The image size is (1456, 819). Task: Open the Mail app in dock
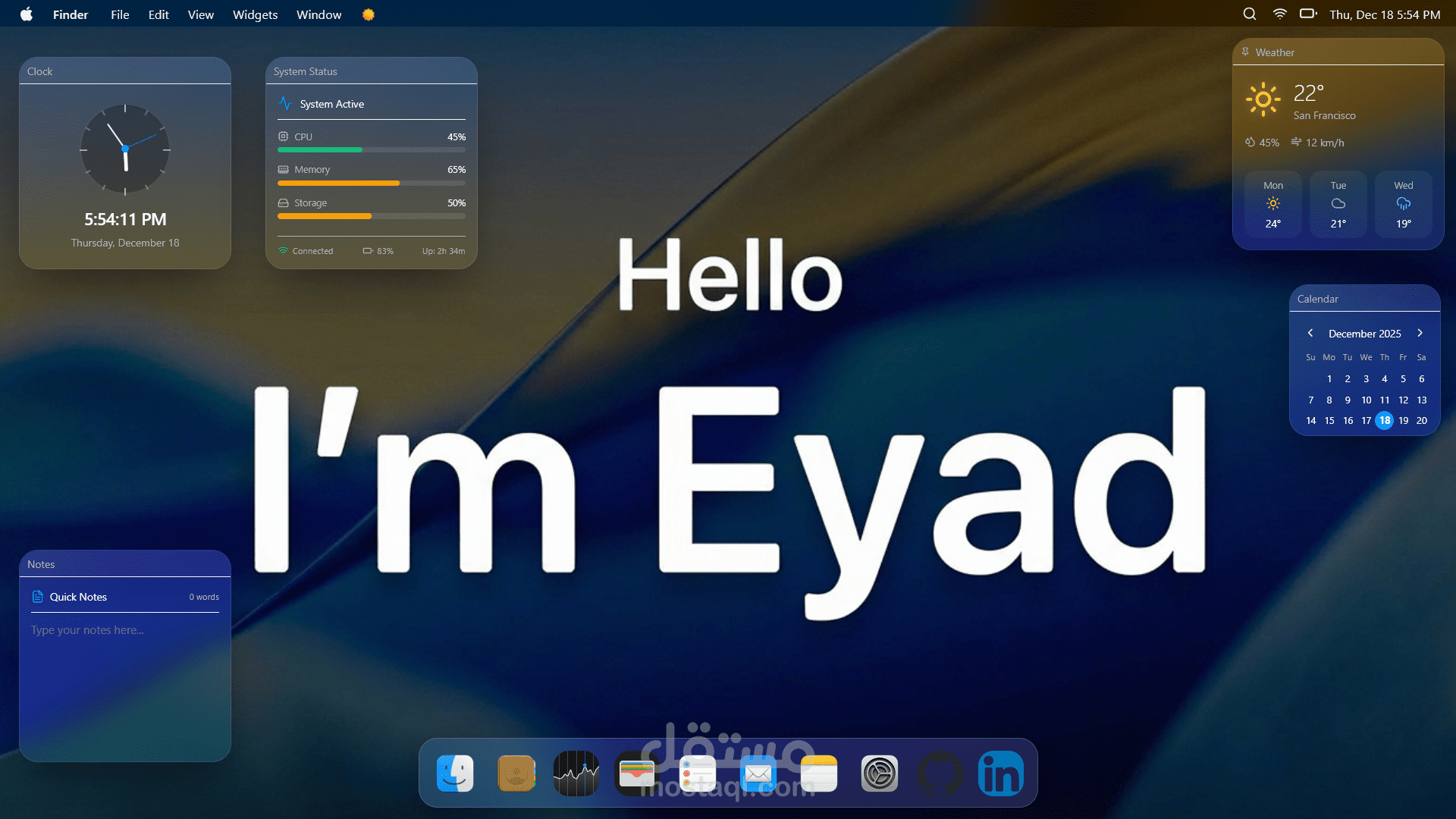coord(758,773)
